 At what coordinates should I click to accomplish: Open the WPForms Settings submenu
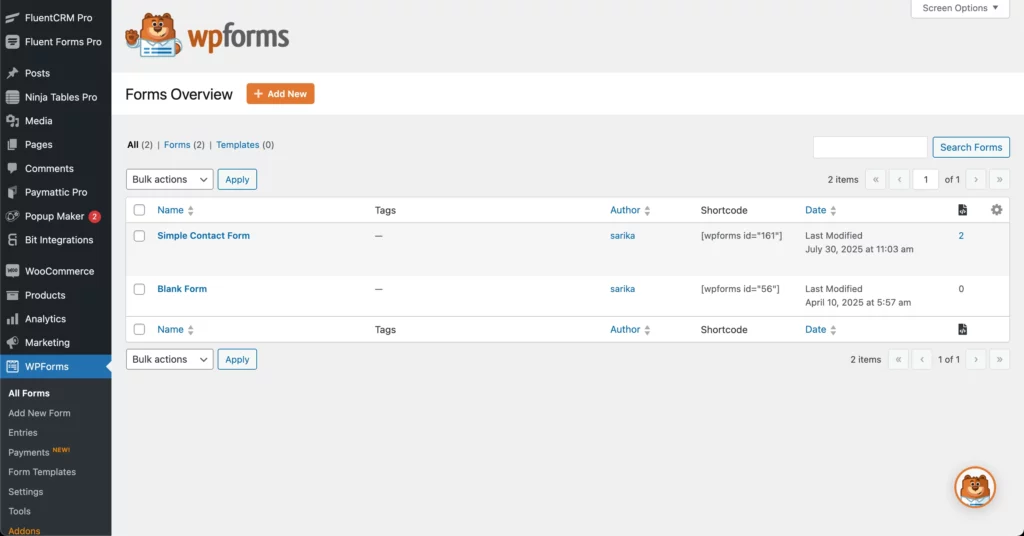click(x=25, y=492)
